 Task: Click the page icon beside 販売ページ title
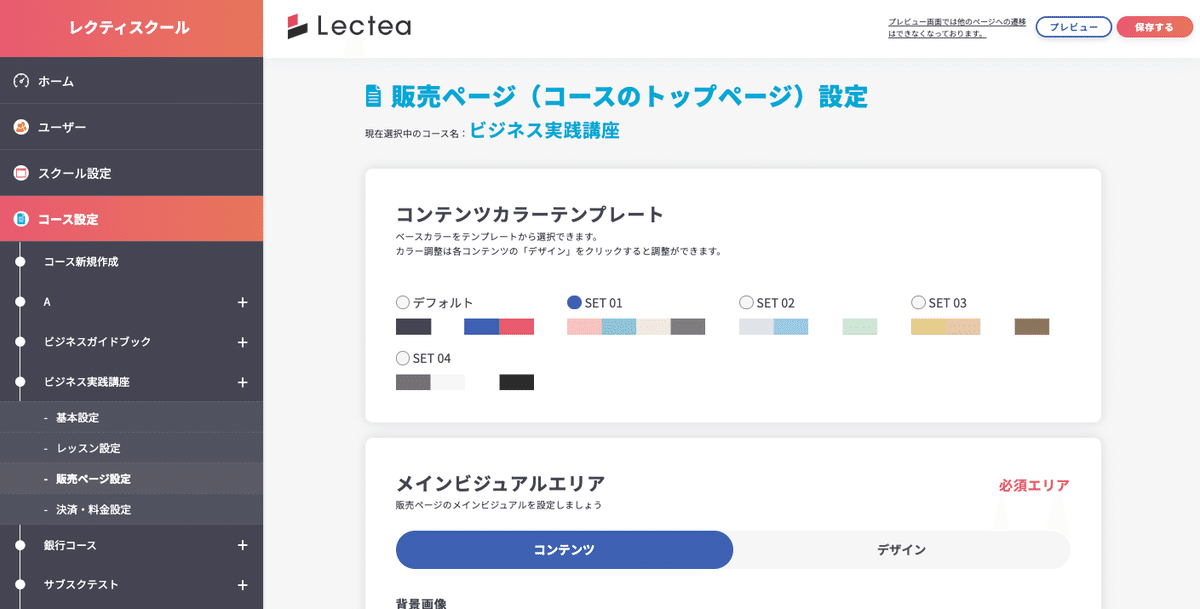coord(373,96)
